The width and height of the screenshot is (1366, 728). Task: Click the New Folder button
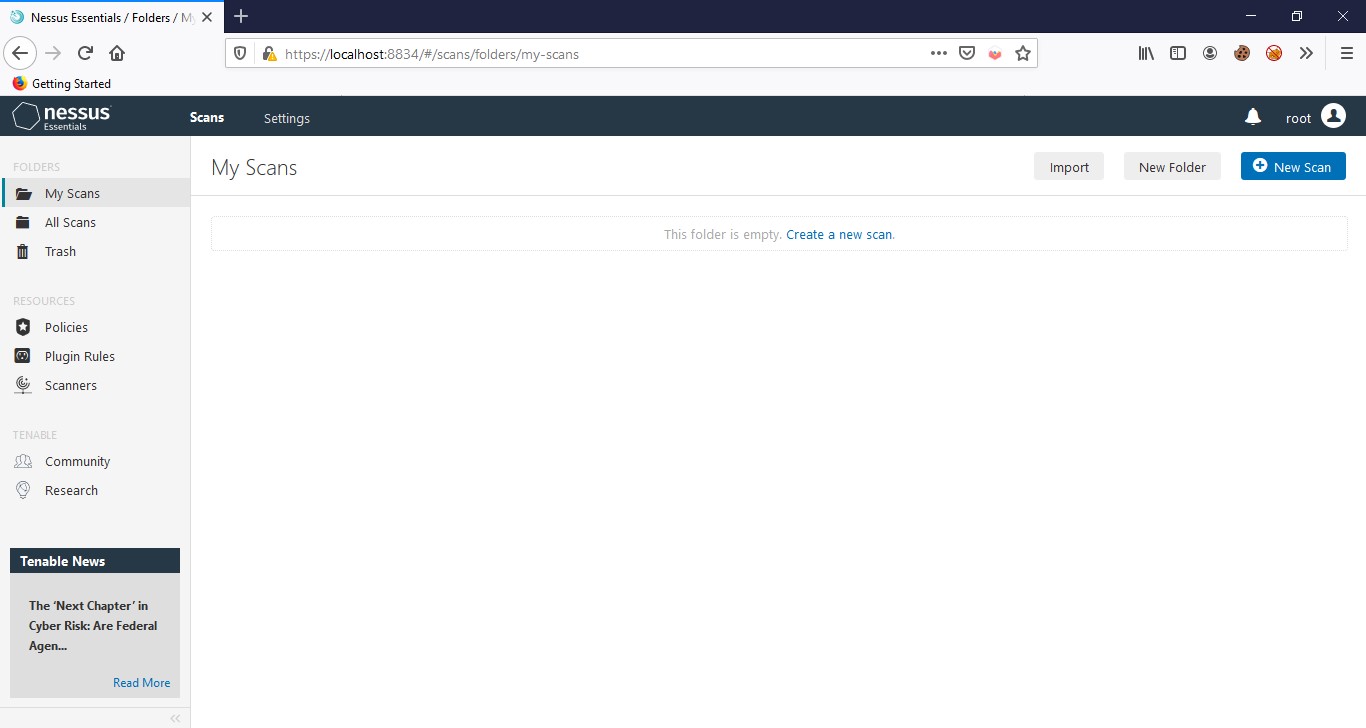point(1172,167)
